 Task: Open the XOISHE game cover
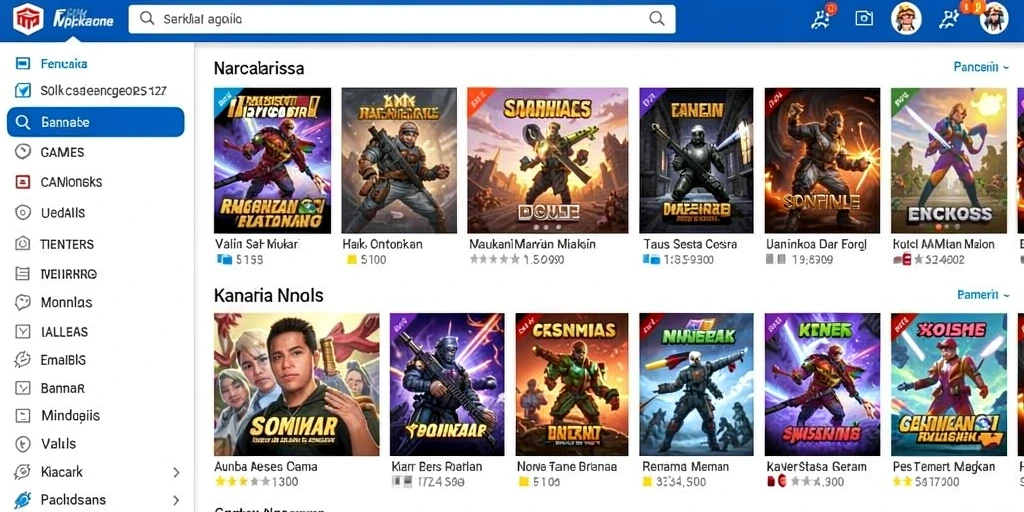948,384
